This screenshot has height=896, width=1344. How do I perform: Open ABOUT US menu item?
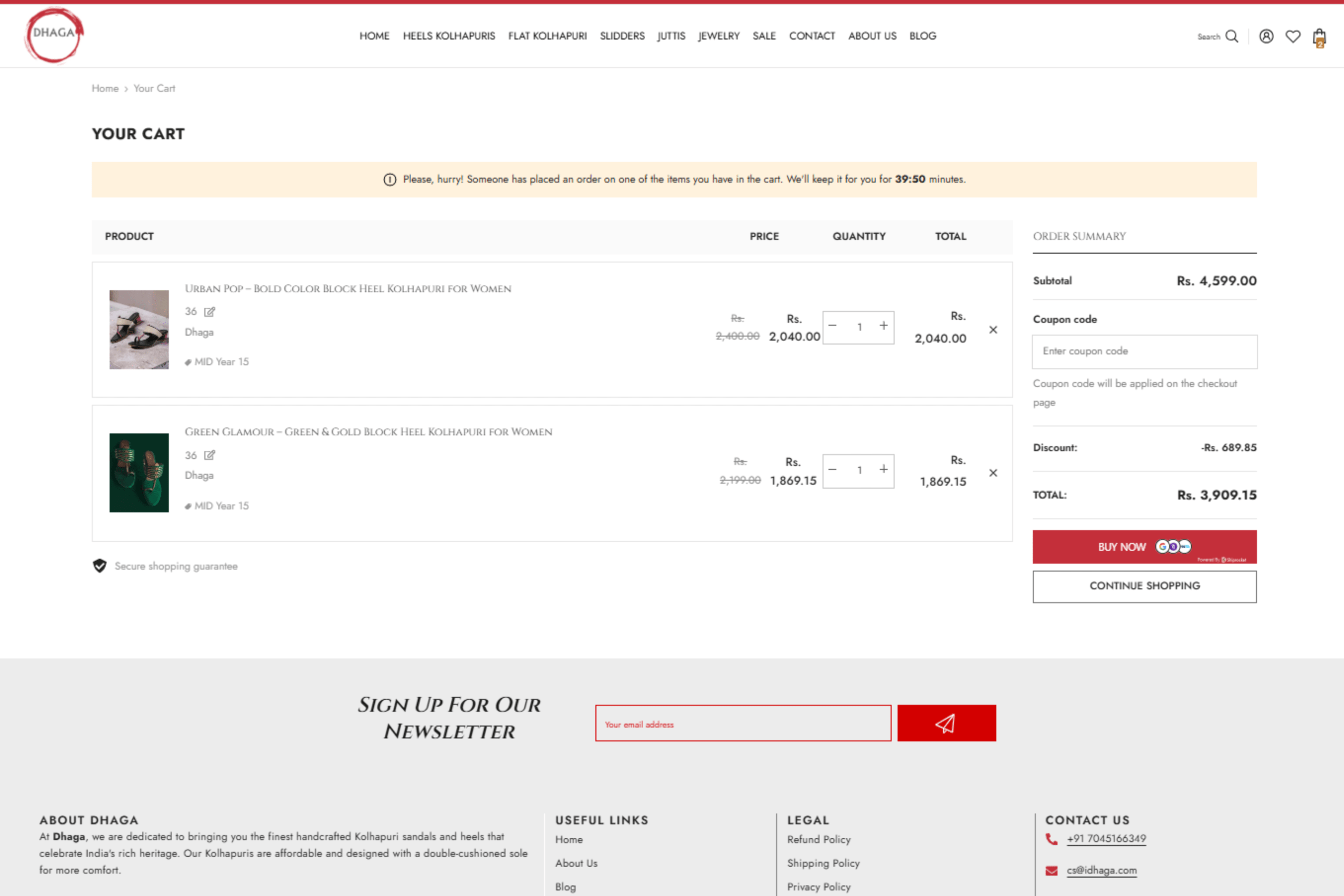pos(872,36)
